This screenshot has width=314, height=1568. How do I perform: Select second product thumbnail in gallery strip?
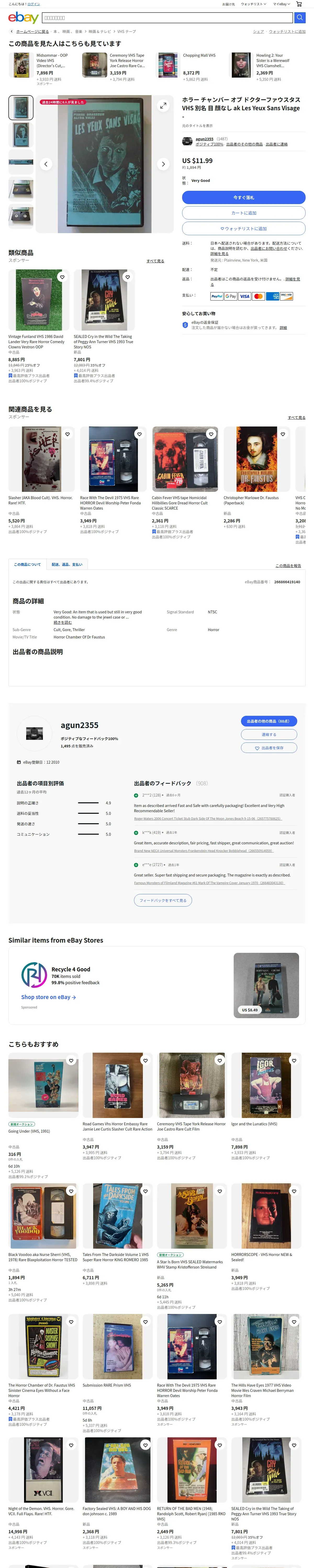[x=21, y=135]
